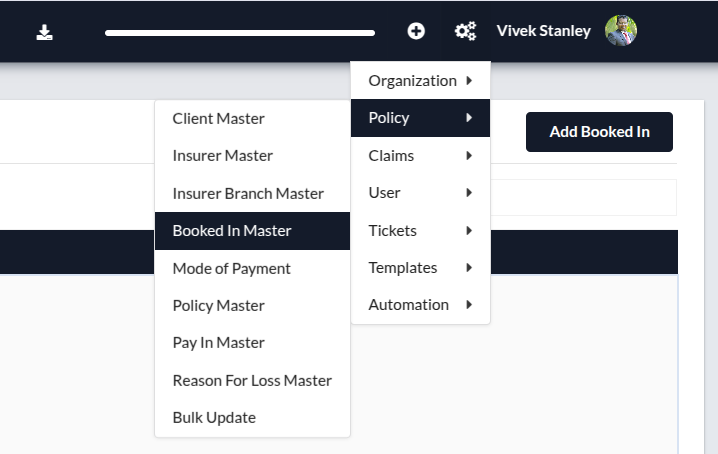Viewport: 718px width, 454px height.
Task: Click the white search bar in header
Action: 240,33
